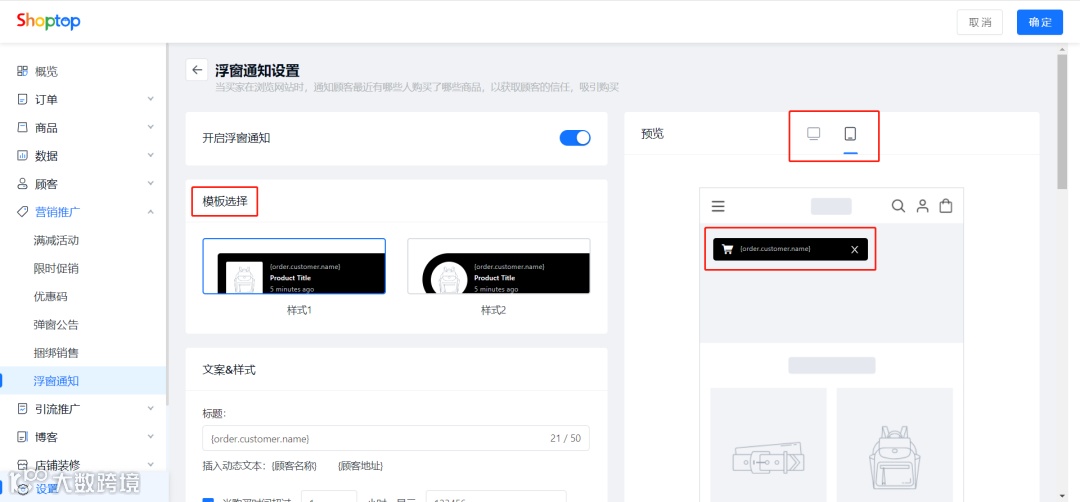Screen dimensions: 1080x502
Task: Insert {顾客地址} dynamic text
Action: (360, 466)
